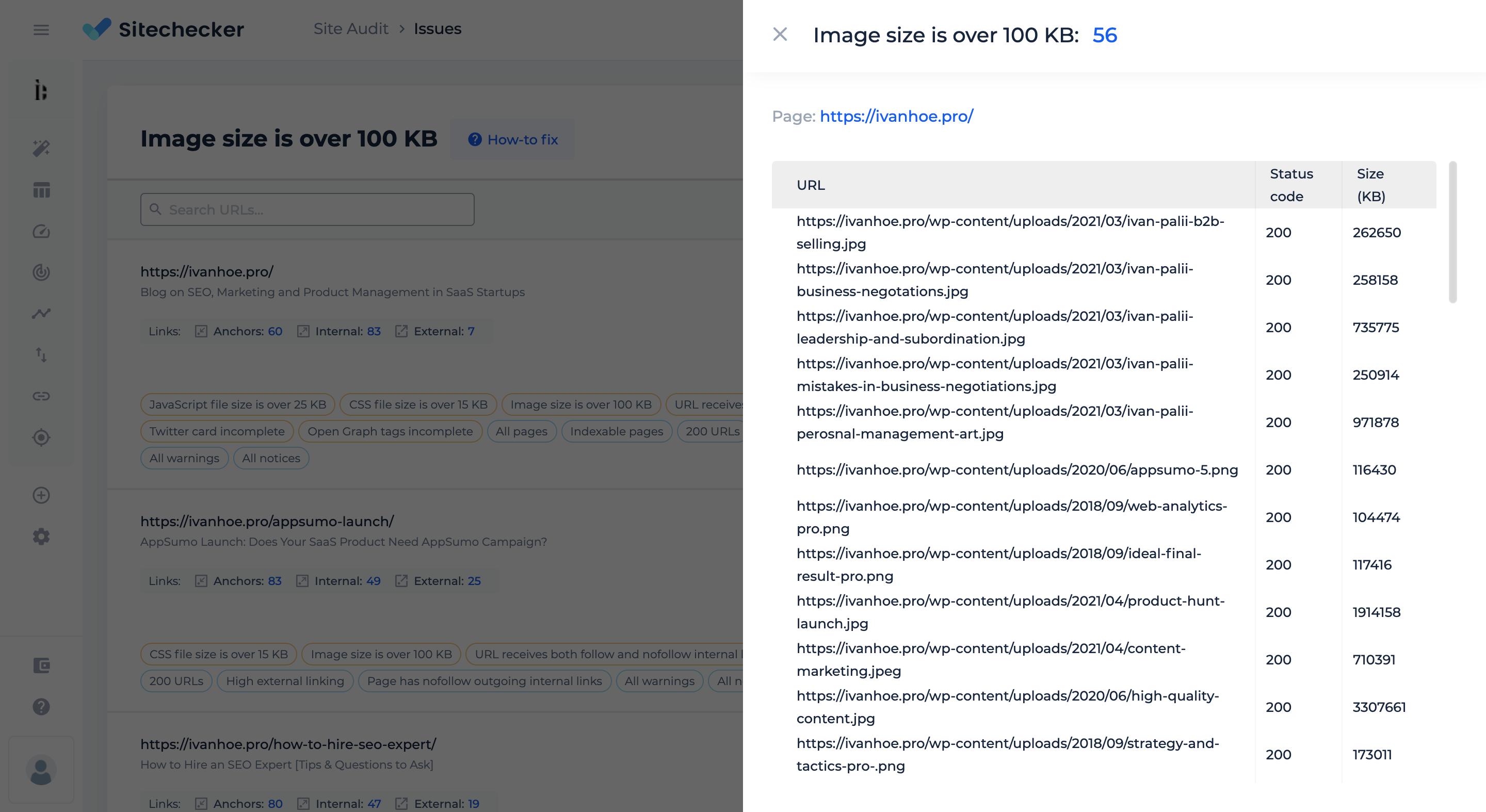Click the How-to fix button

coord(512,140)
